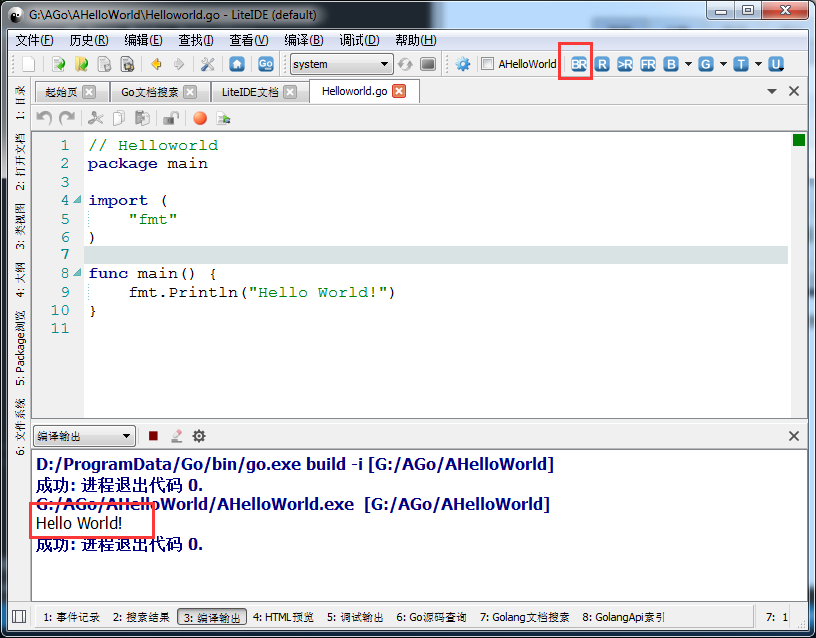Open the 查找(I) menu
Screen dimensions: 816x638
coord(196,40)
